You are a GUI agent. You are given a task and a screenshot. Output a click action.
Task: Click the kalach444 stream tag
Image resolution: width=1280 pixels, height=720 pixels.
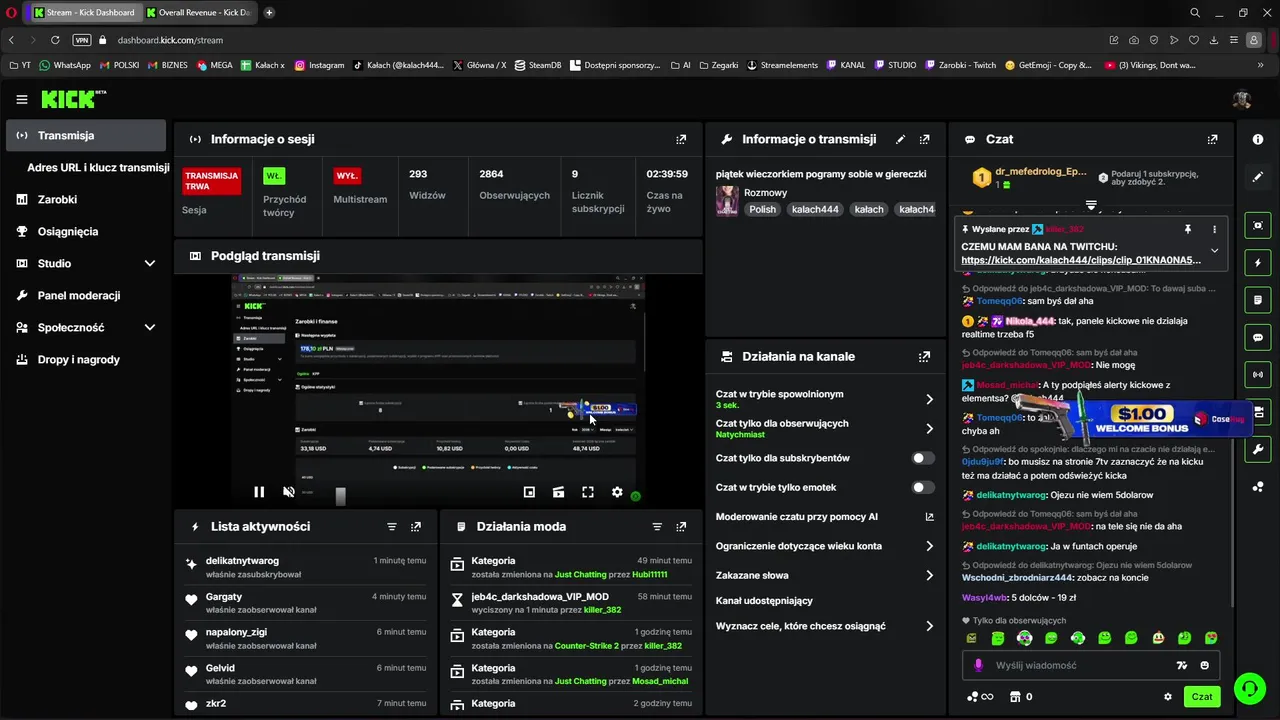click(815, 210)
